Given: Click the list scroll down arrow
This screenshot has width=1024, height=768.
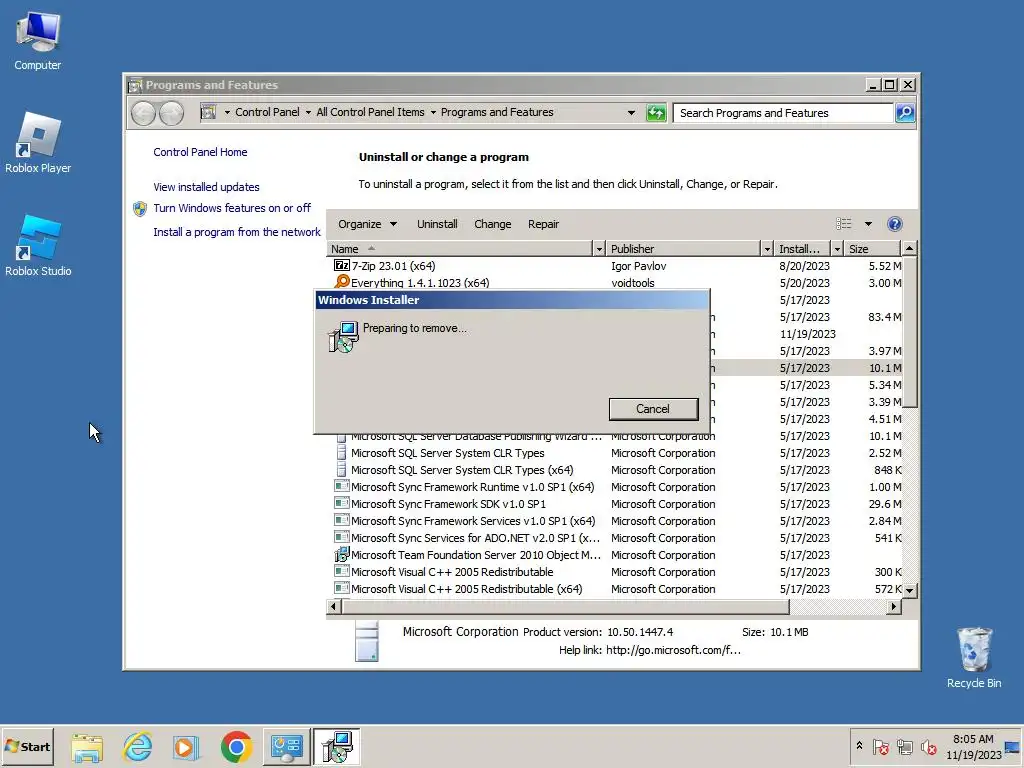Looking at the screenshot, I should point(909,590).
